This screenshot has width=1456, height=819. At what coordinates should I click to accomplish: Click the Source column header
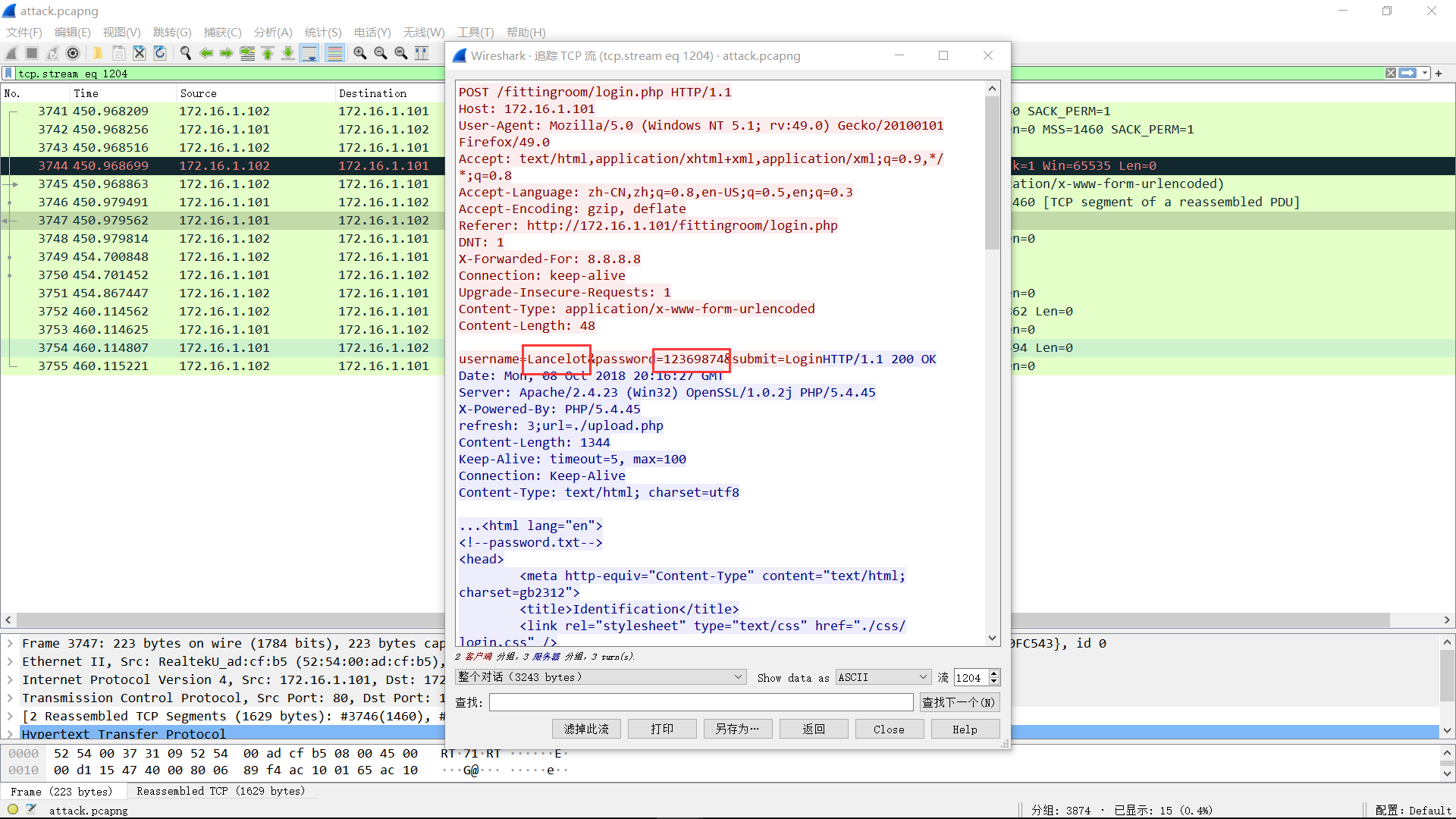click(x=255, y=93)
